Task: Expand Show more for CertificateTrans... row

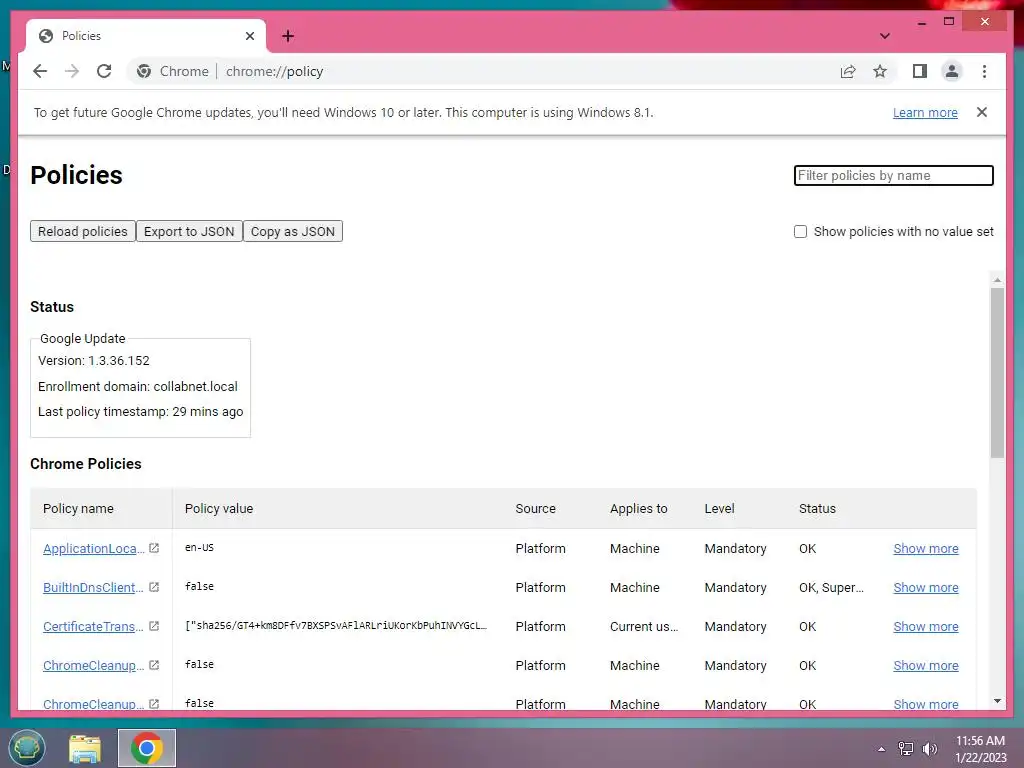Action: pyautogui.click(x=925, y=627)
